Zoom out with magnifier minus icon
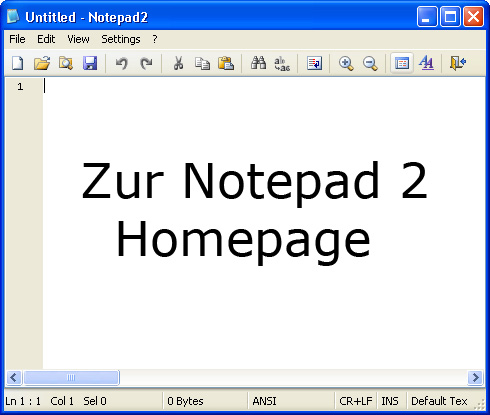The width and height of the screenshot is (490, 415). click(370, 63)
